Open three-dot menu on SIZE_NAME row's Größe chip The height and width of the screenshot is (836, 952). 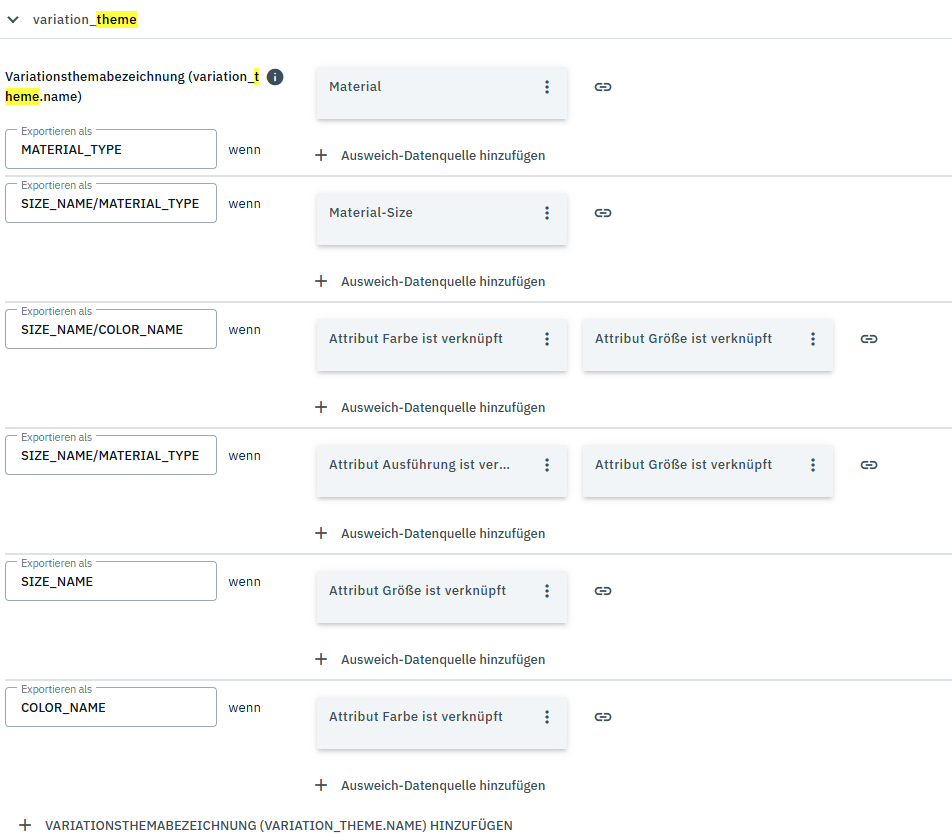pos(547,591)
